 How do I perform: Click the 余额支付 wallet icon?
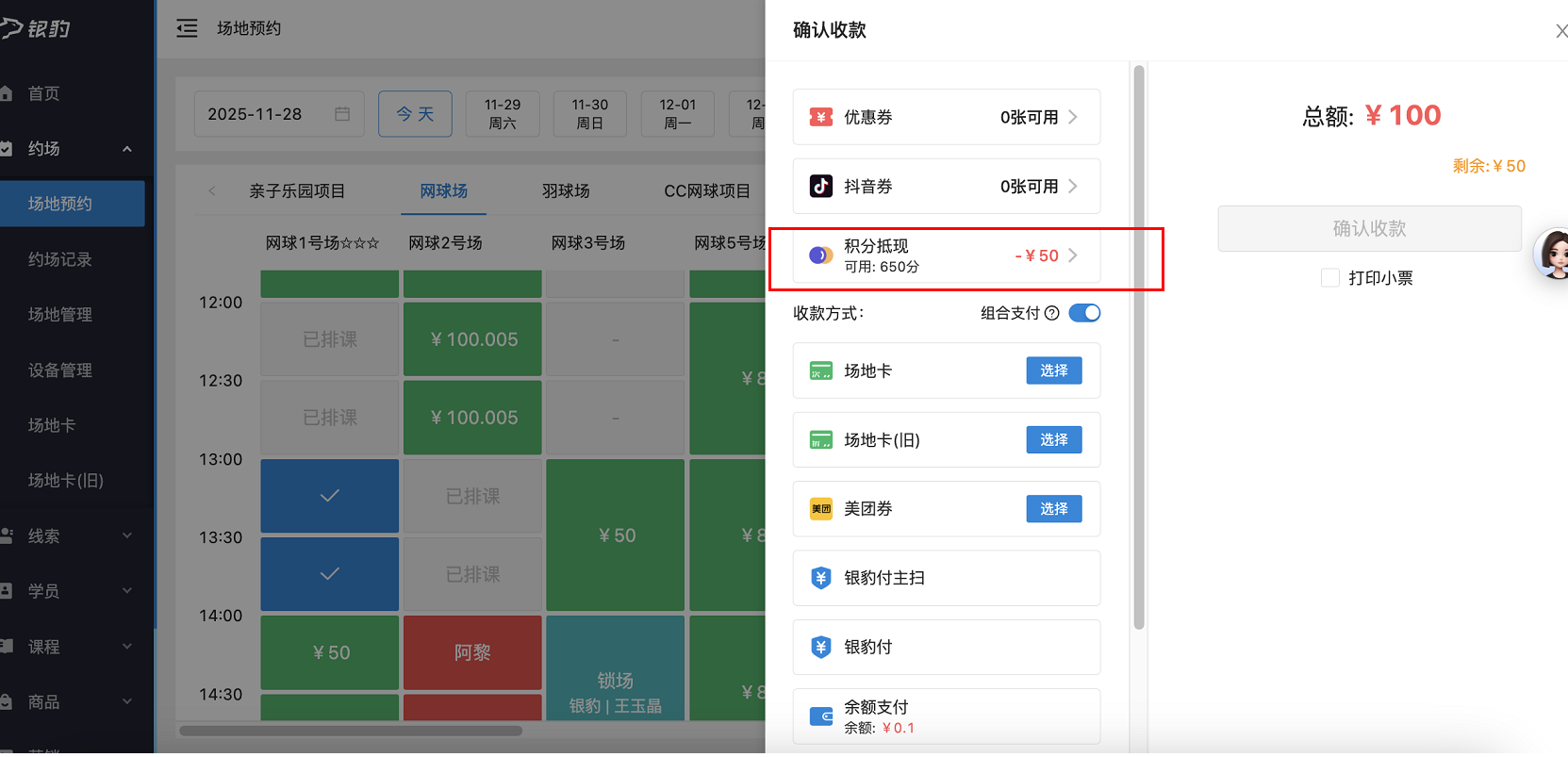[820, 716]
